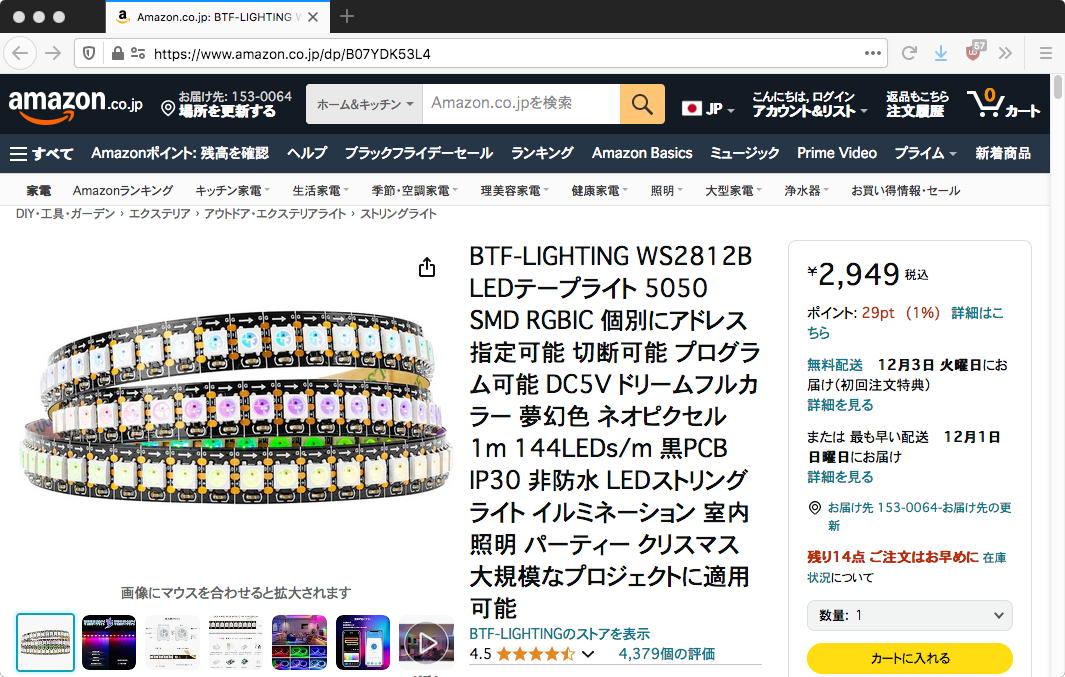1065x677 pixels.
Task: Play the product video thumbnail
Action: (426, 642)
